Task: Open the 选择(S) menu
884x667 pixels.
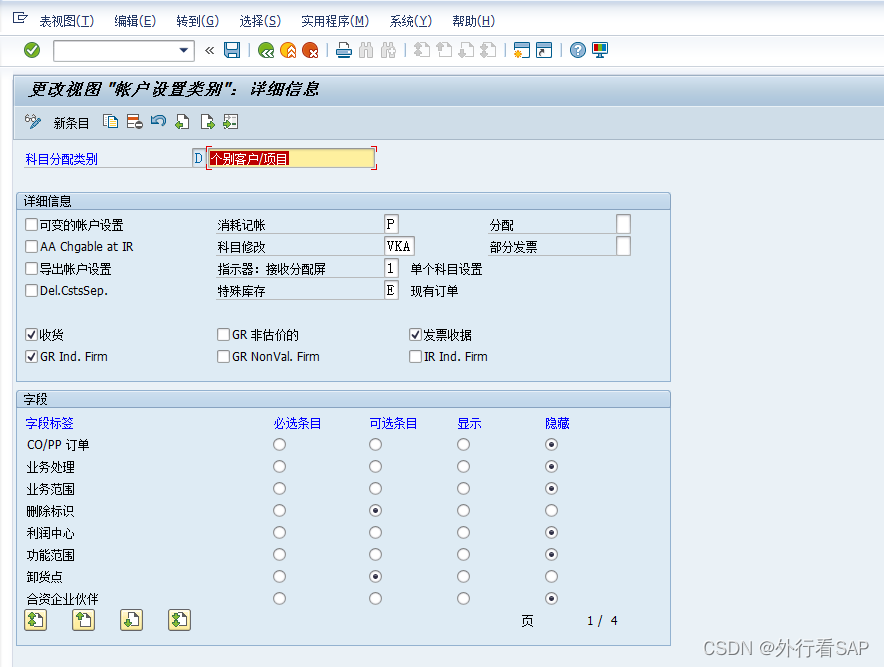Action: click(260, 21)
